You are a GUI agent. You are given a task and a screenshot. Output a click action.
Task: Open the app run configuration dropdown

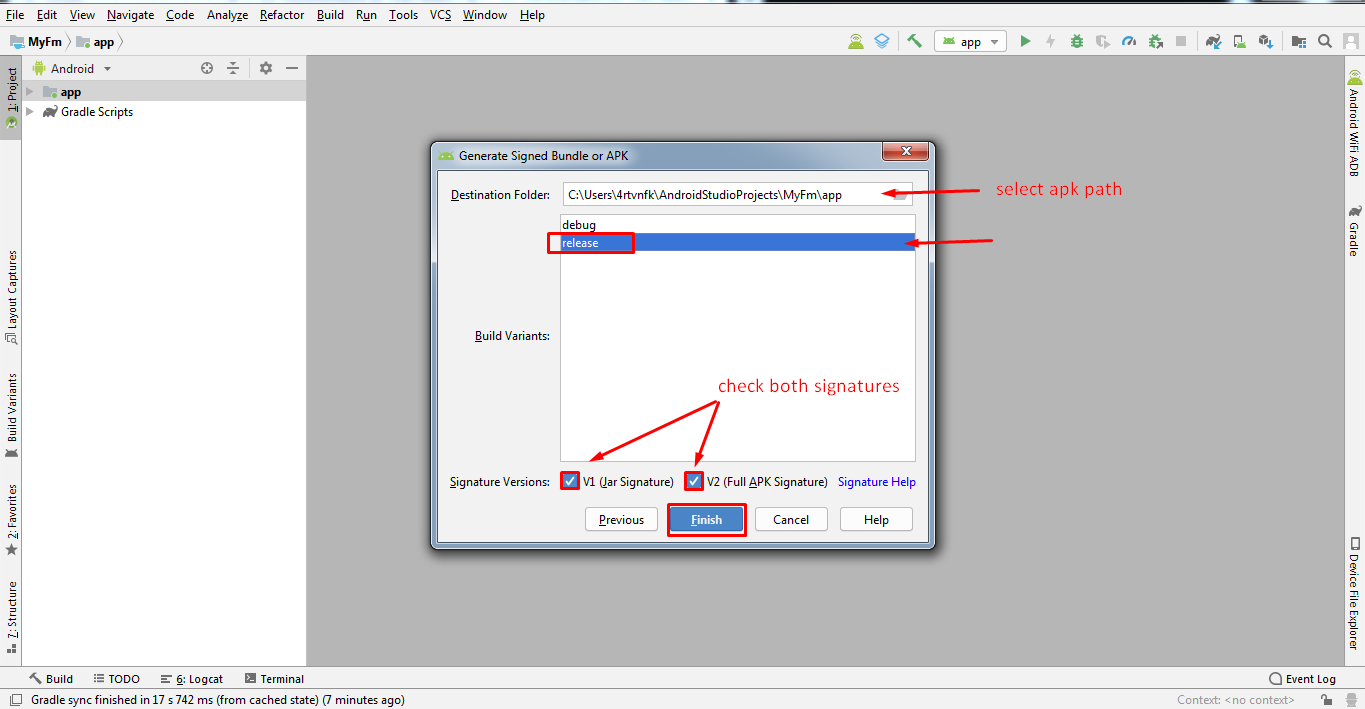click(970, 42)
